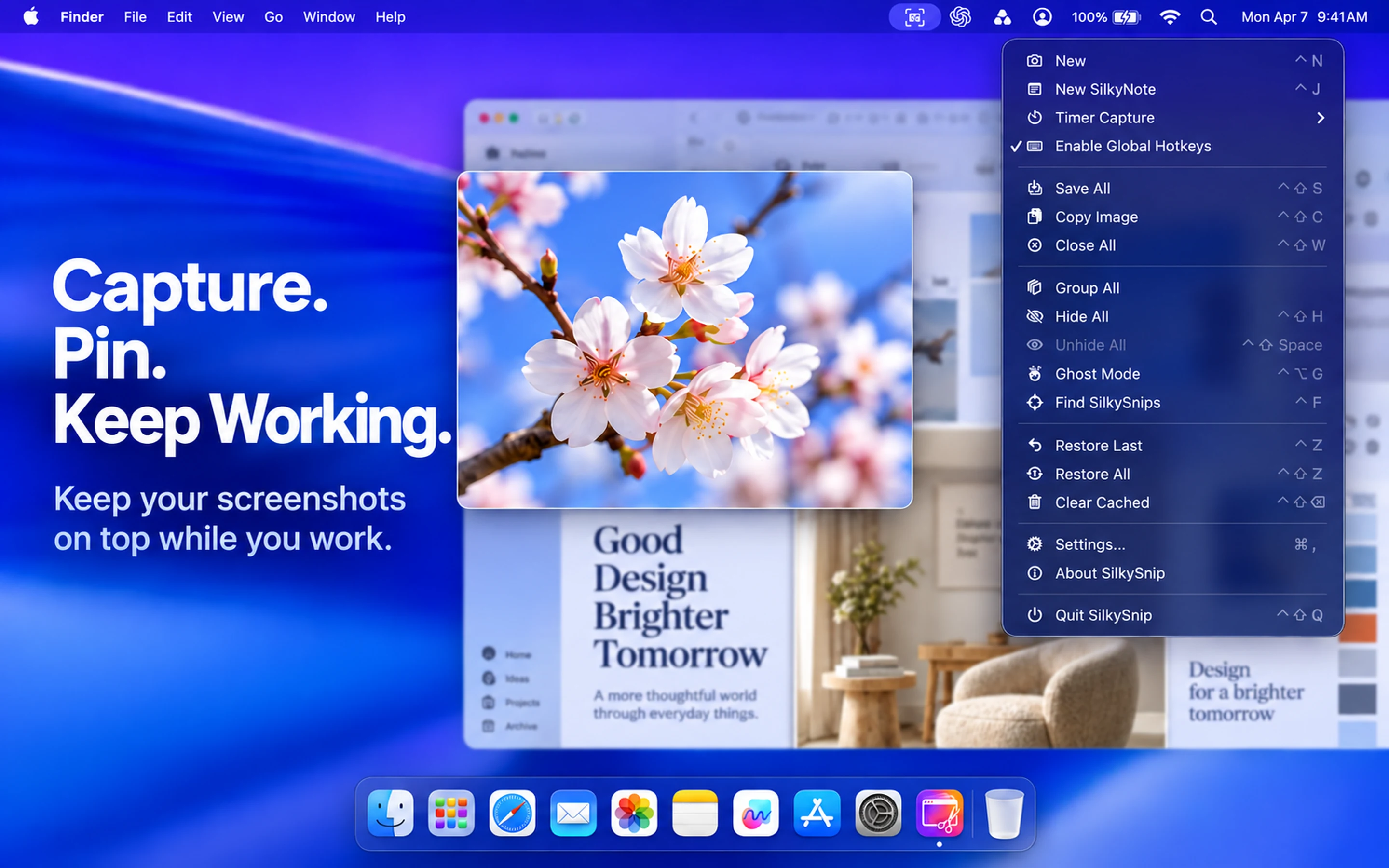Choose New SilkyNote
The height and width of the screenshot is (868, 1389).
[1172, 90]
